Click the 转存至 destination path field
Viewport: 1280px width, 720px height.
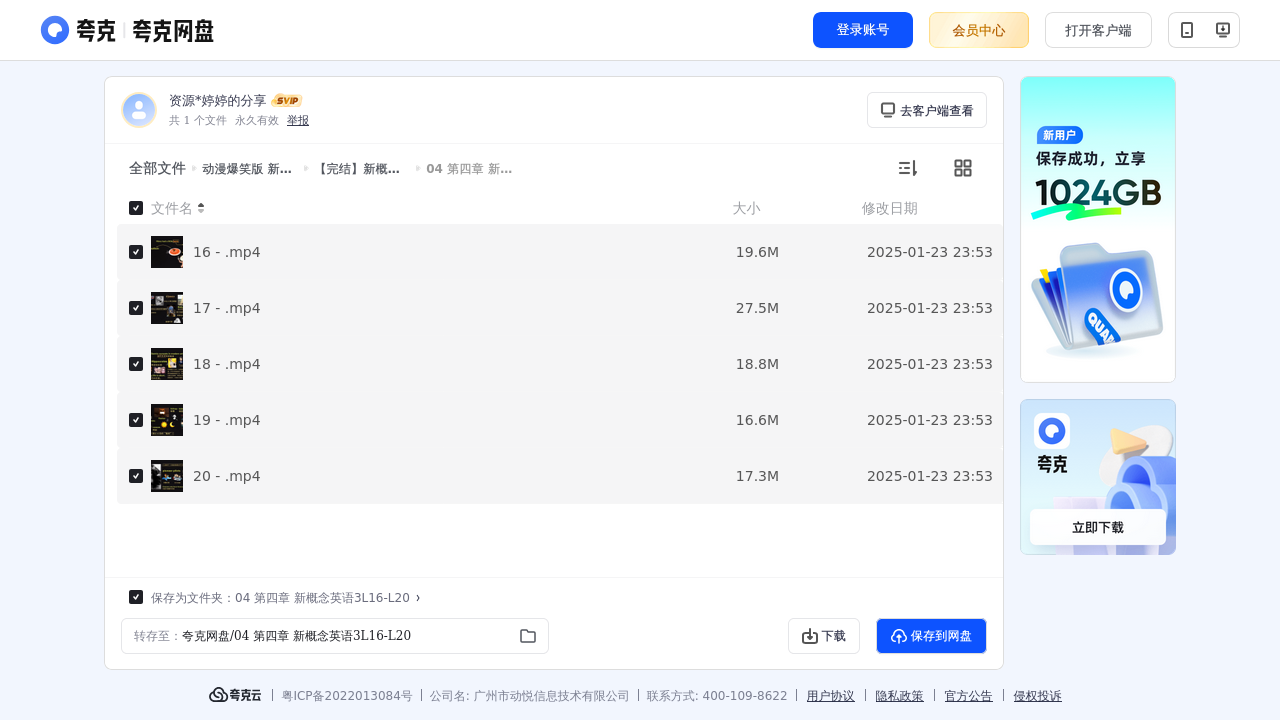[x=335, y=636]
